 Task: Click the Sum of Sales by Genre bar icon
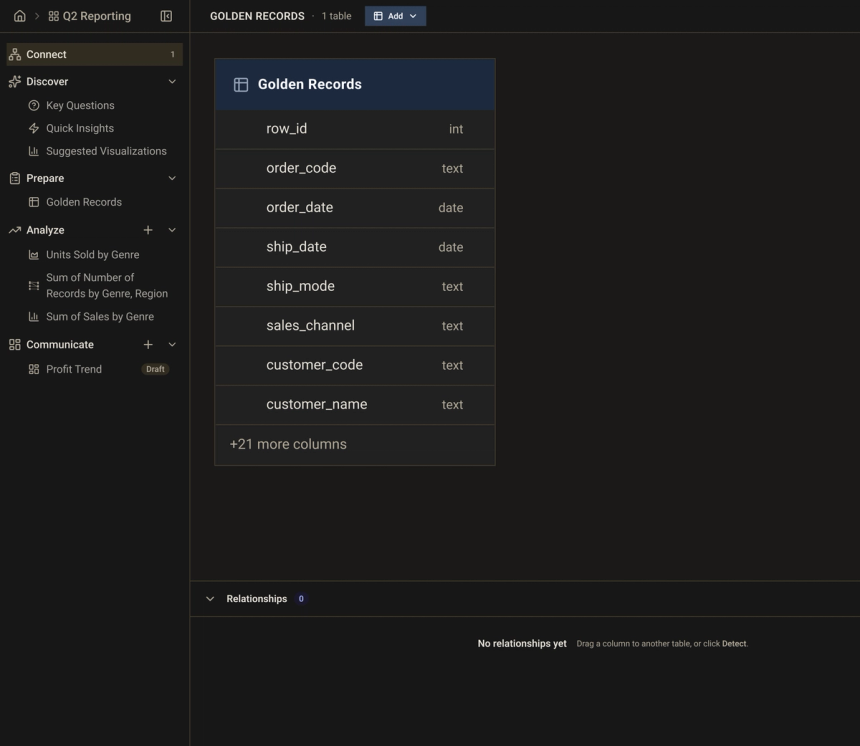coord(33,317)
